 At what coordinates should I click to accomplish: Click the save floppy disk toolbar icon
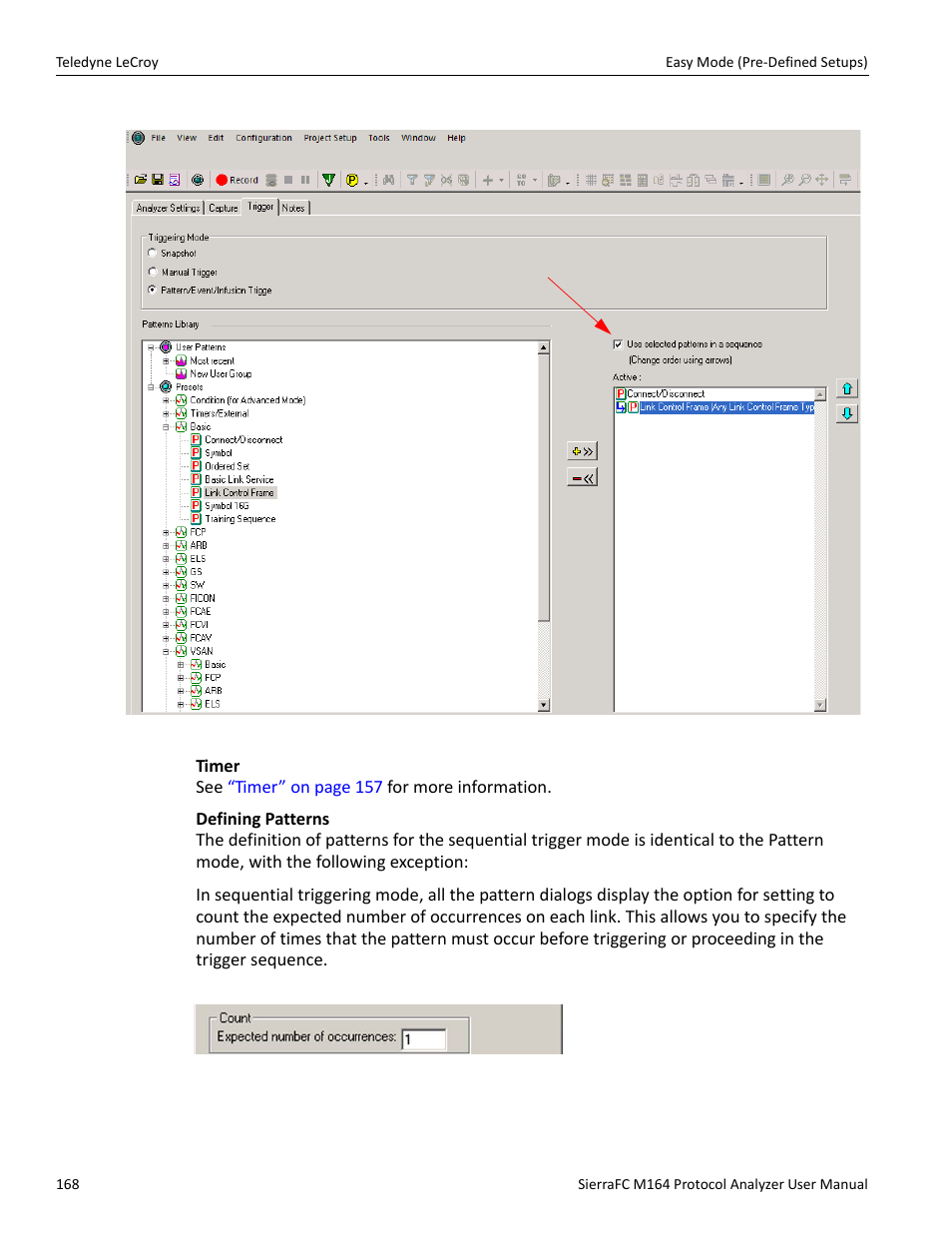pos(158,180)
